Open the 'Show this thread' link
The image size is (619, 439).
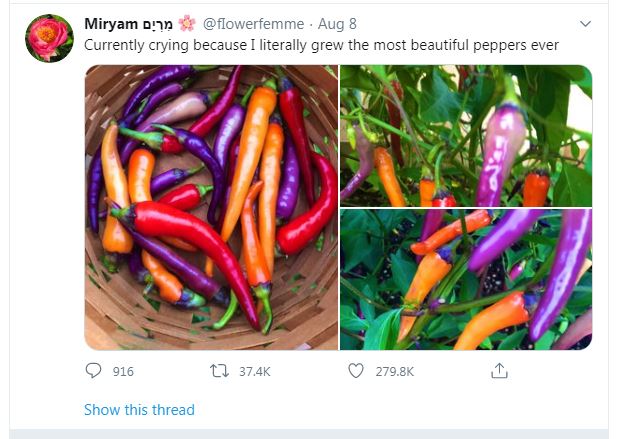pyautogui.click(x=139, y=410)
